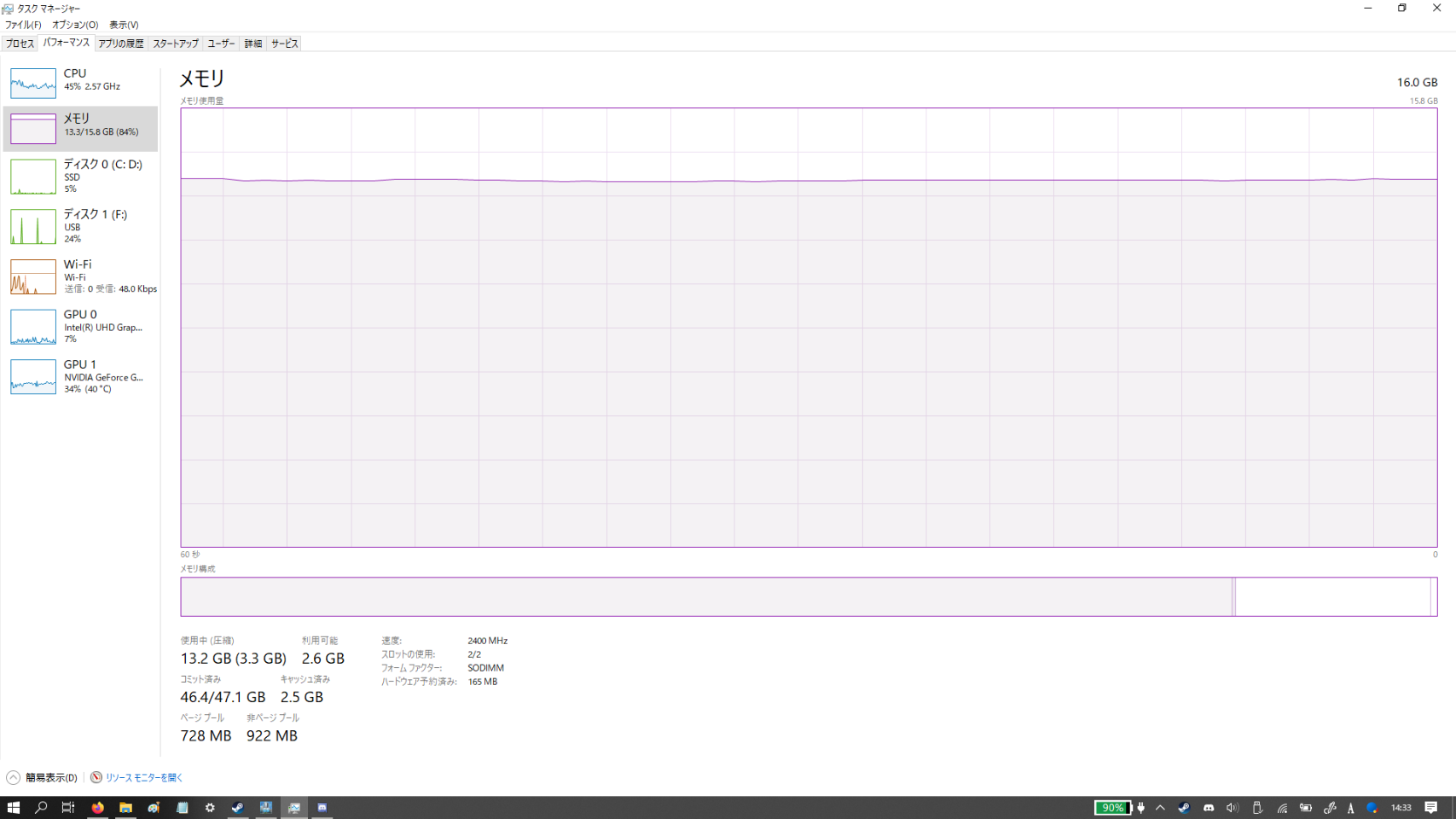Click the SODIMM form factor value
This screenshot has width=1456, height=819.
[485, 668]
